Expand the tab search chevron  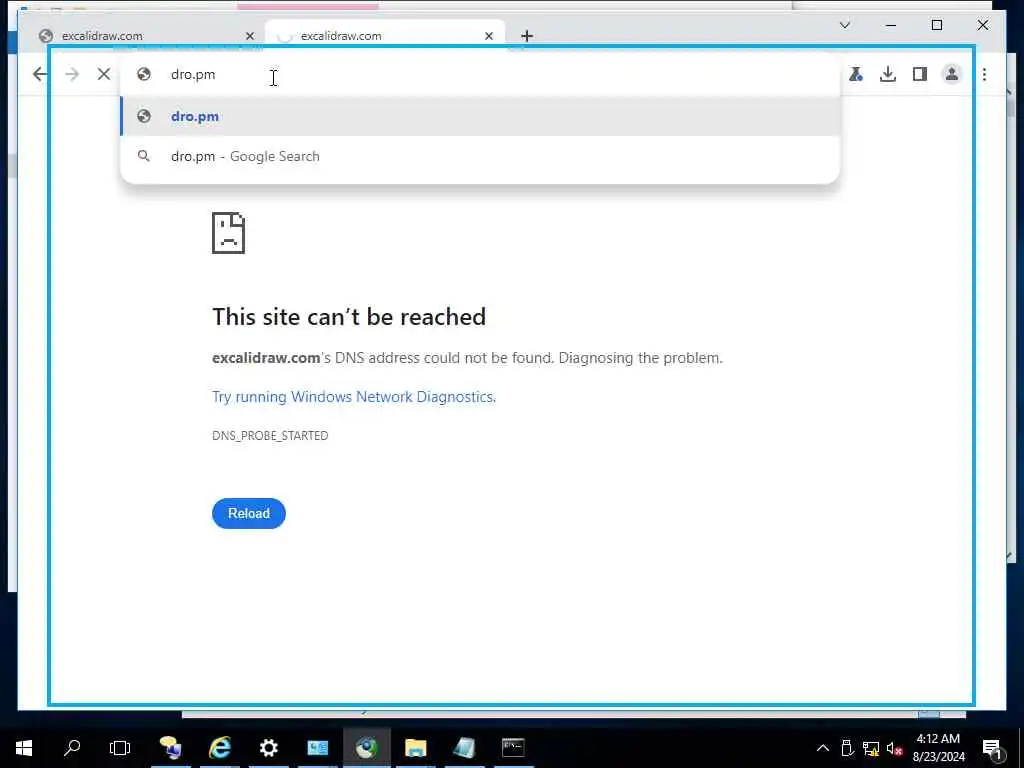tap(844, 25)
